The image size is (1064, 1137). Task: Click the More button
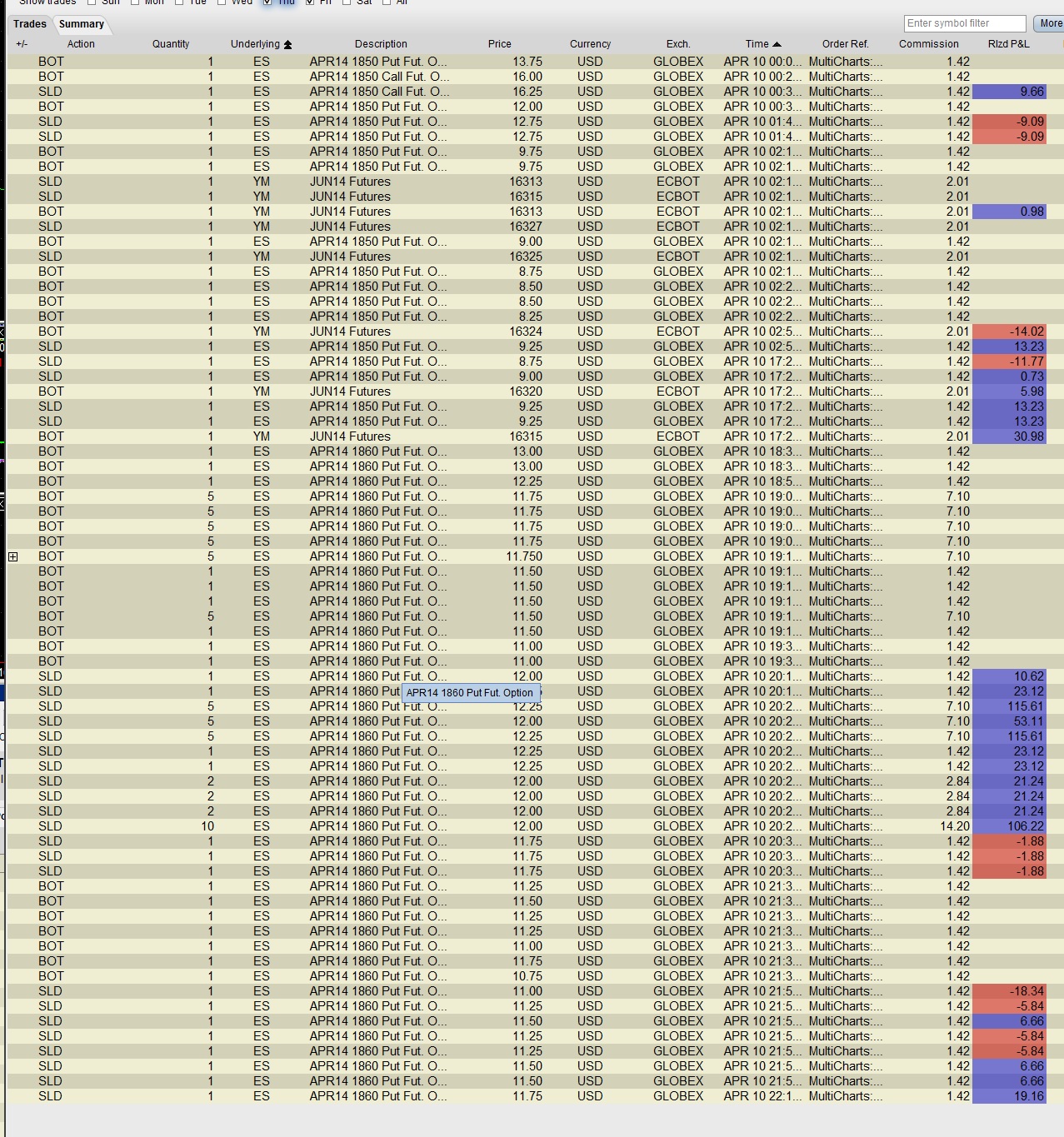(1050, 23)
